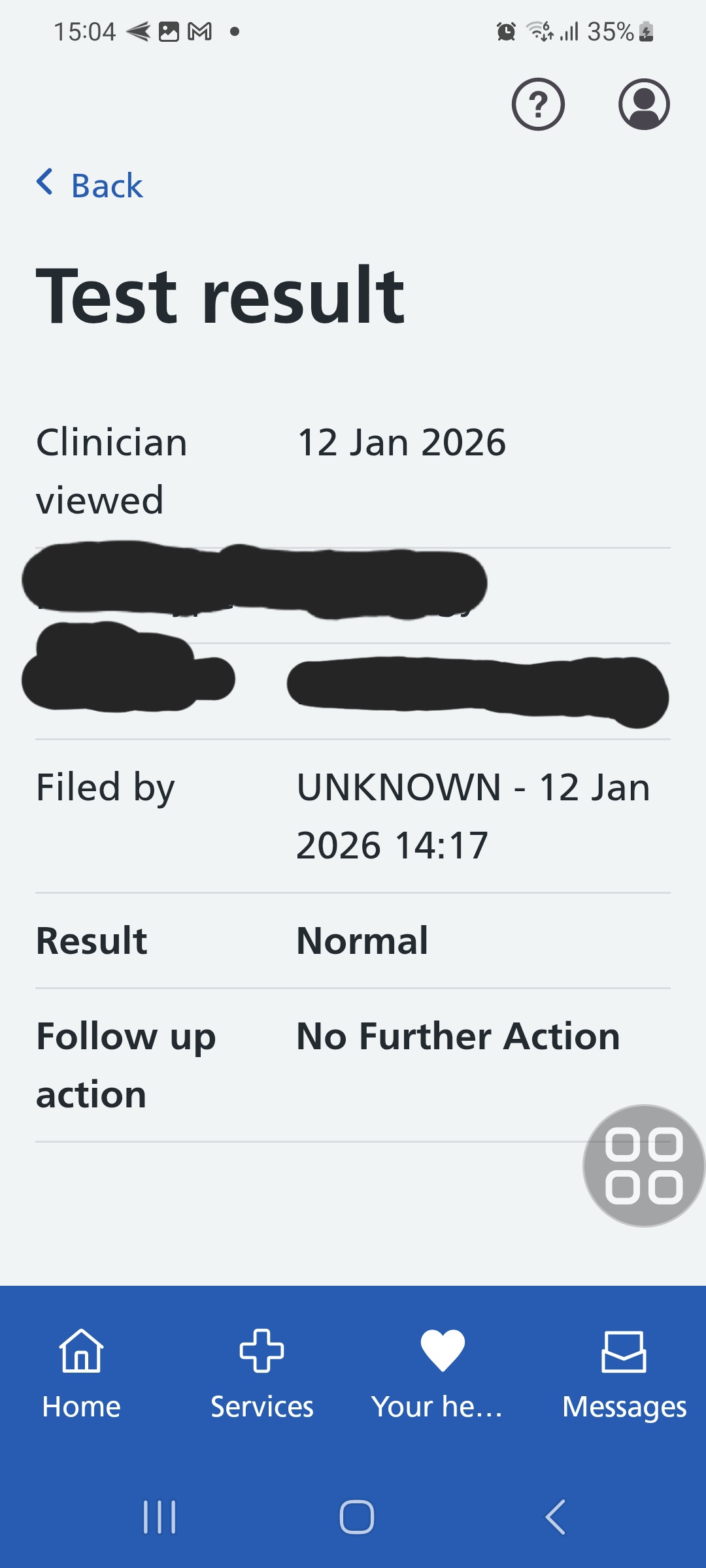This screenshot has width=706, height=1568.
Task: Open the Messages envelope icon
Action: point(624,1350)
